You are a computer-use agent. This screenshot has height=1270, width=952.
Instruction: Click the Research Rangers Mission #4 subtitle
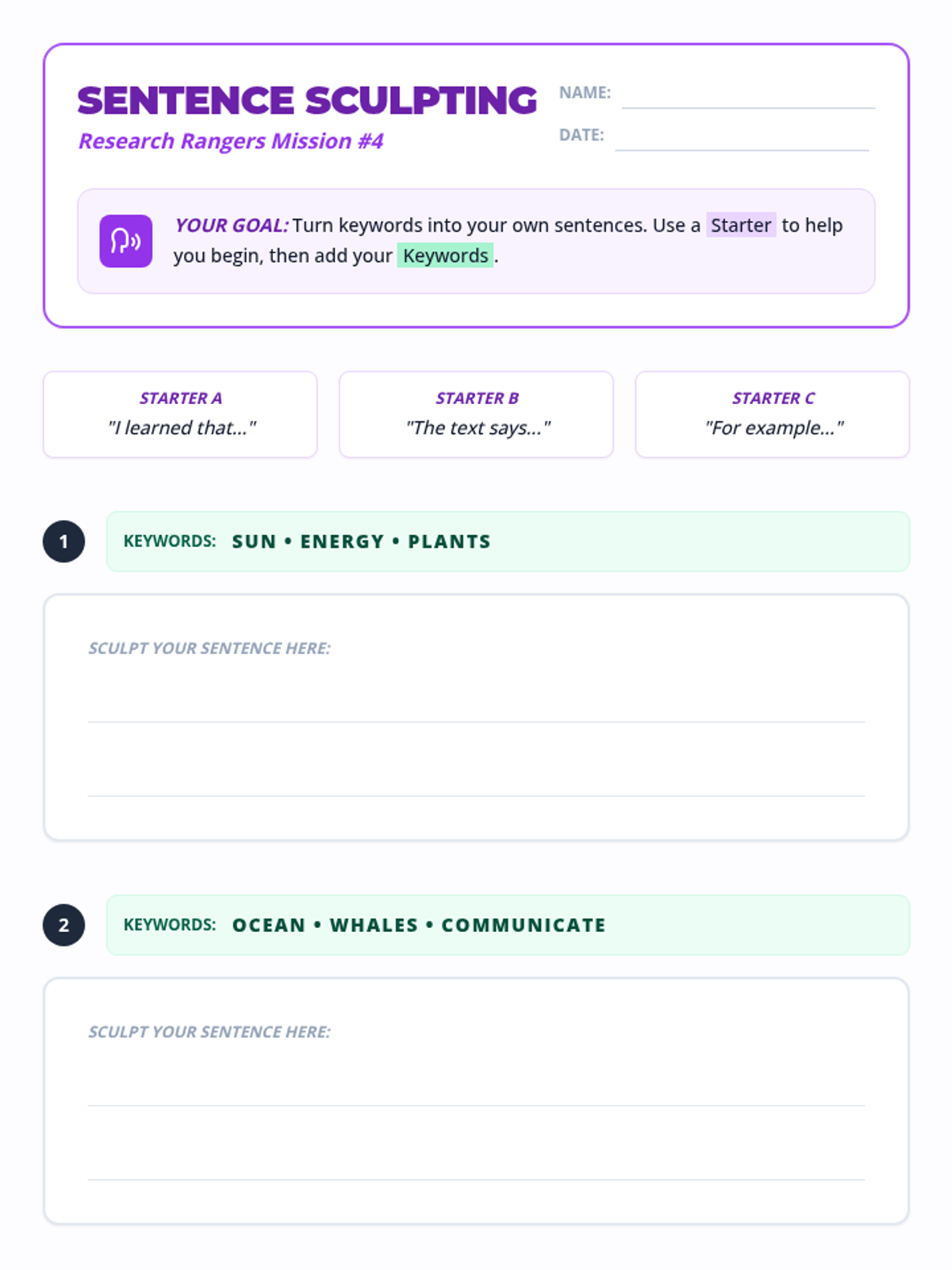231,141
